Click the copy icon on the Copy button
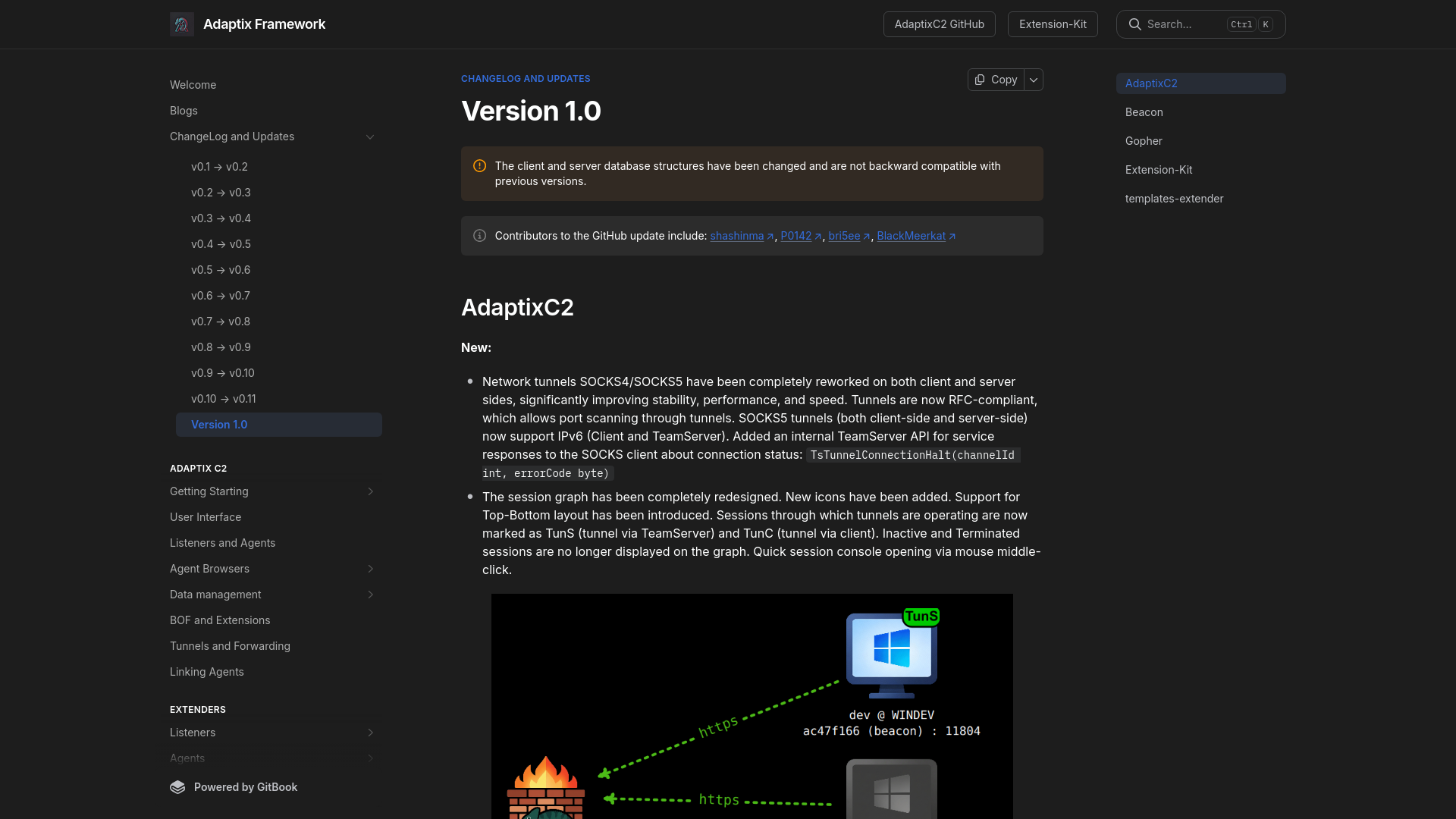The image size is (1456, 819). click(x=981, y=80)
